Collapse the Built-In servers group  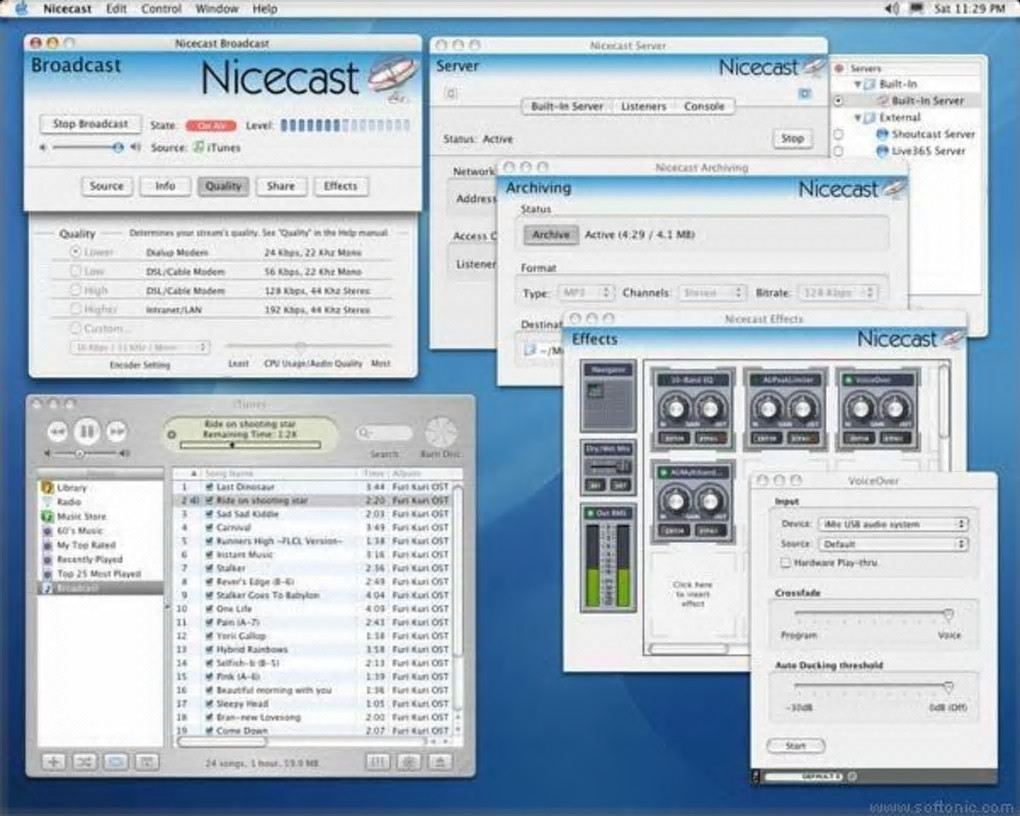[857, 84]
